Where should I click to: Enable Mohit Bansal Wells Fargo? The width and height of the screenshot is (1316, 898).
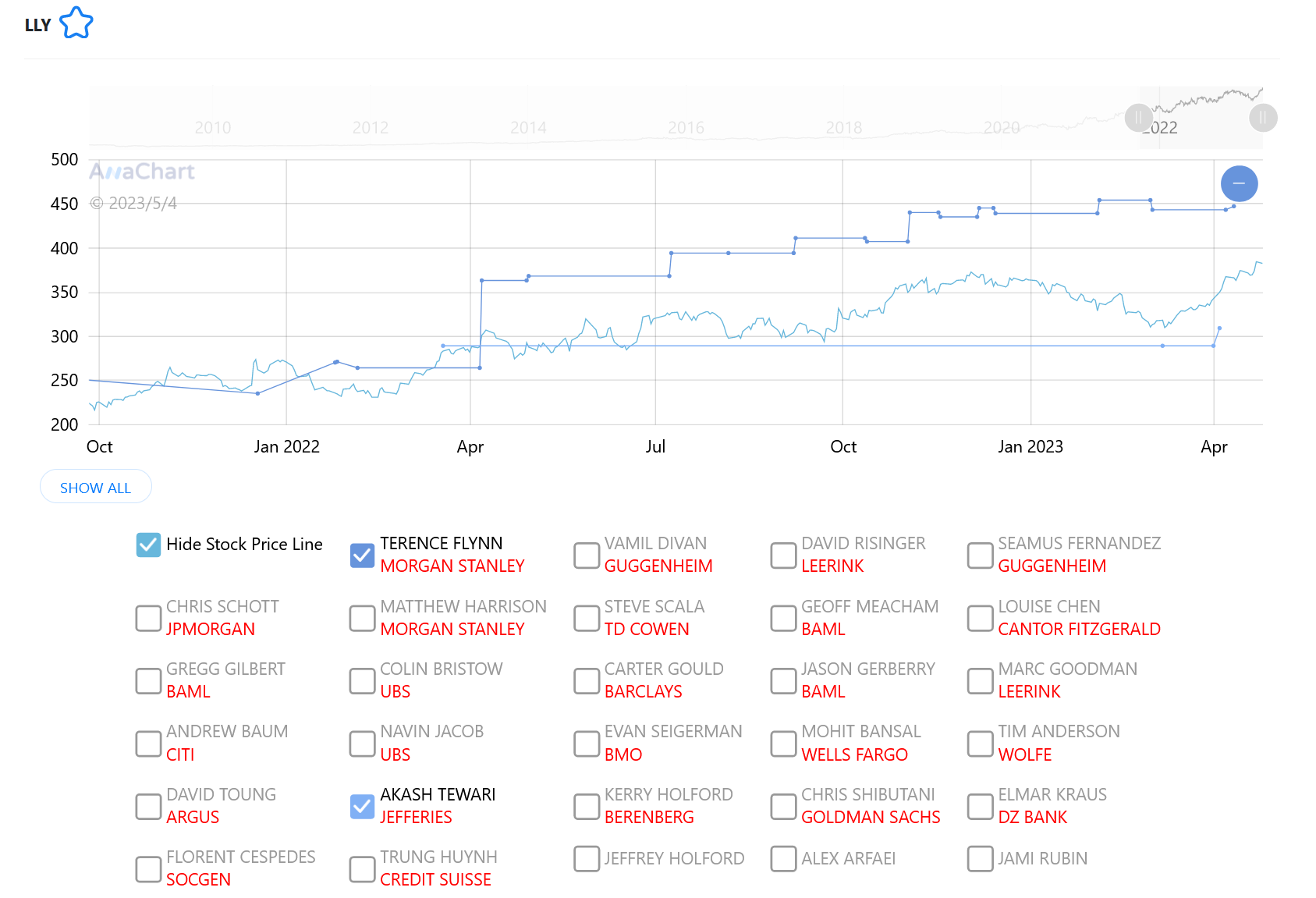click(783, 744)
